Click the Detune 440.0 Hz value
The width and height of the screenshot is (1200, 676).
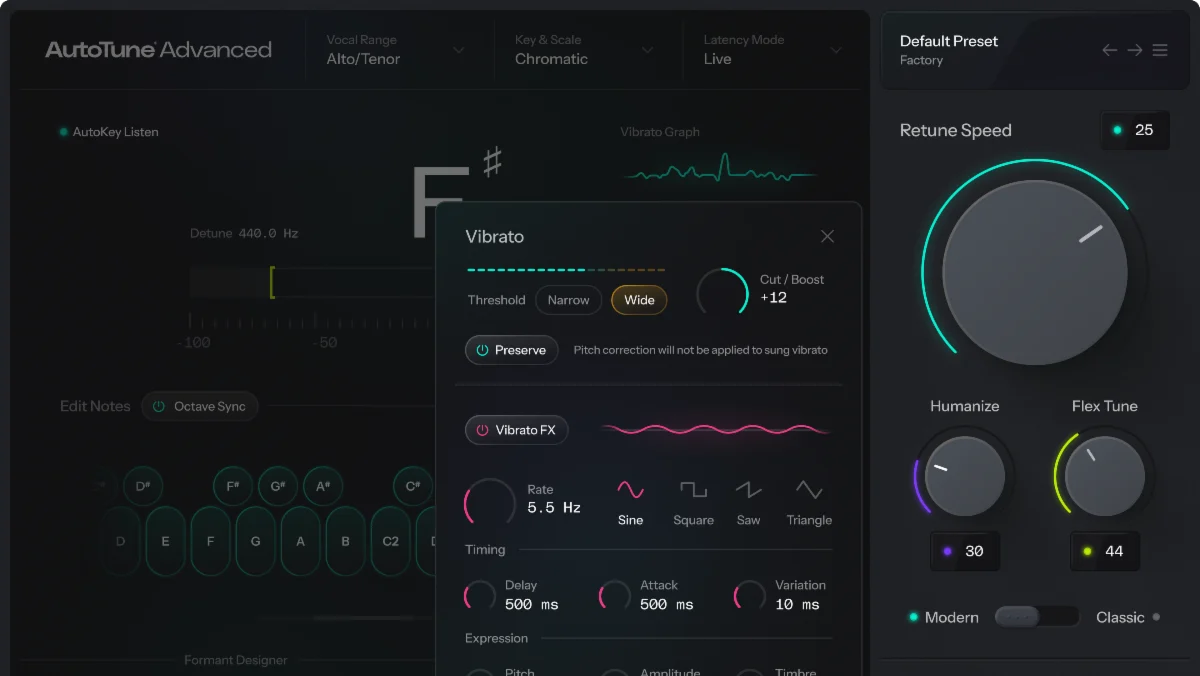268,233
